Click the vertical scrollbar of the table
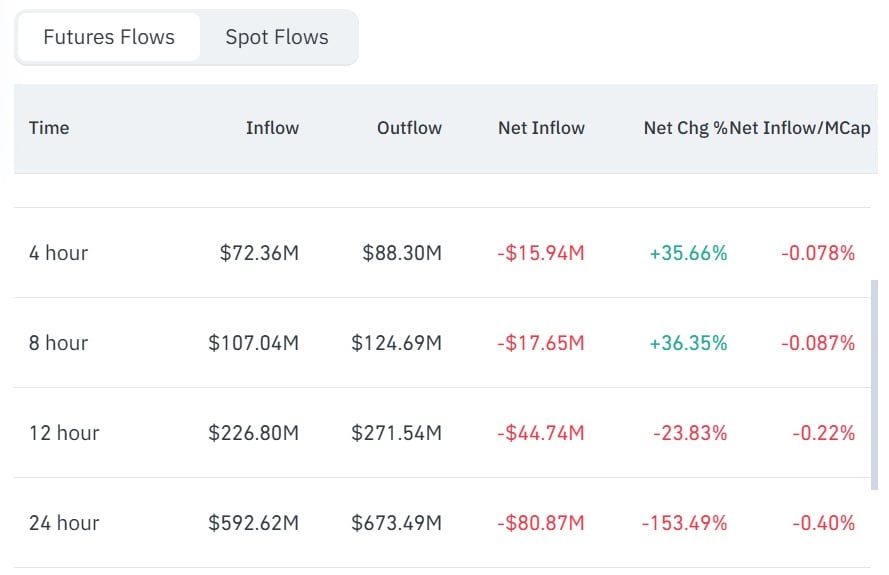Image resolution: width=889 pixels, height=575 pixels. point(874,384)
